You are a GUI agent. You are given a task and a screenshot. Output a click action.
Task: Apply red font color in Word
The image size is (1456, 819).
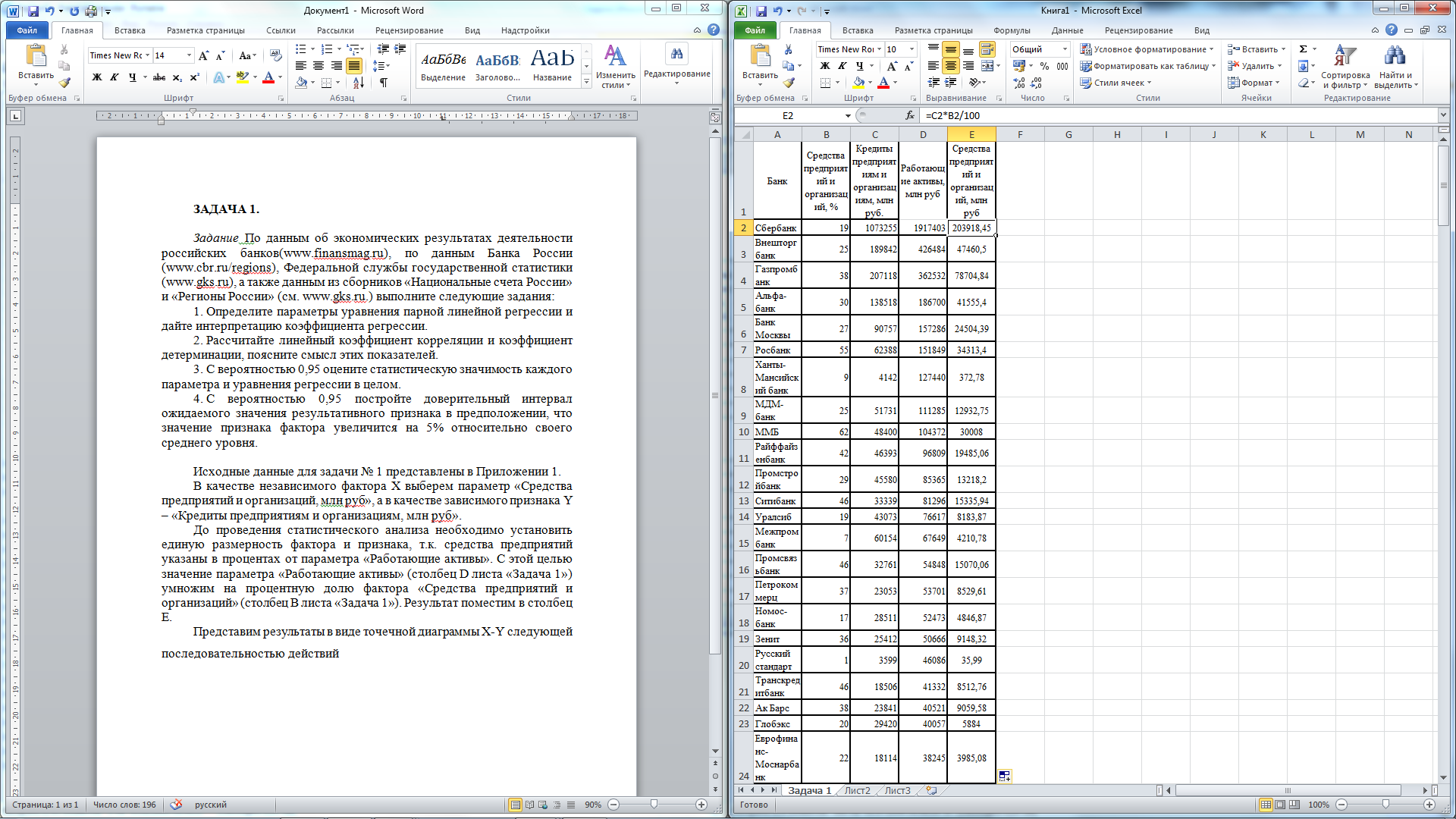click(x=268, y=77)
